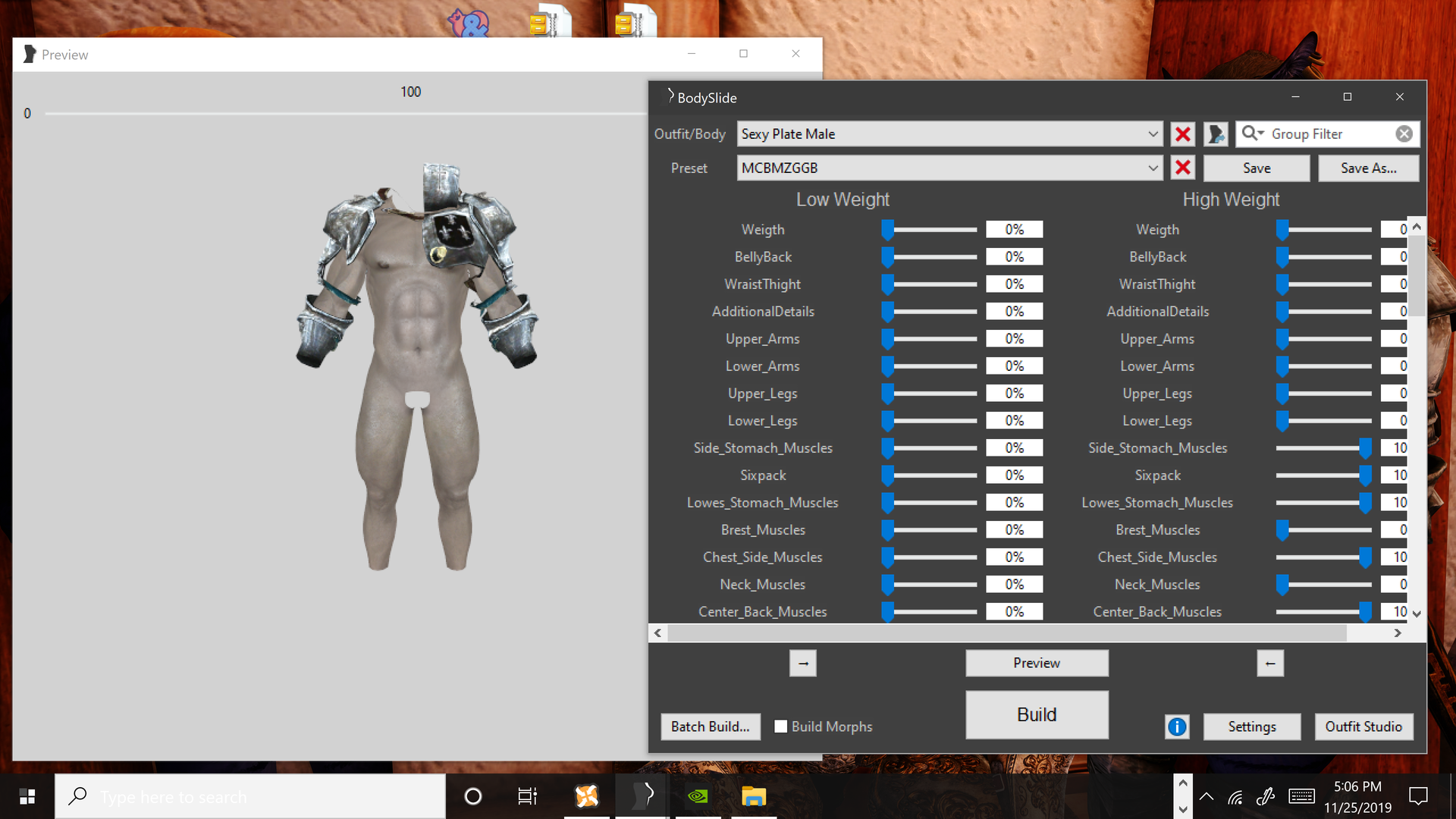Click Low Weight Sixpack percentage field
Viewport: 1456px width, 819px height.
[x=1015, y=475]
